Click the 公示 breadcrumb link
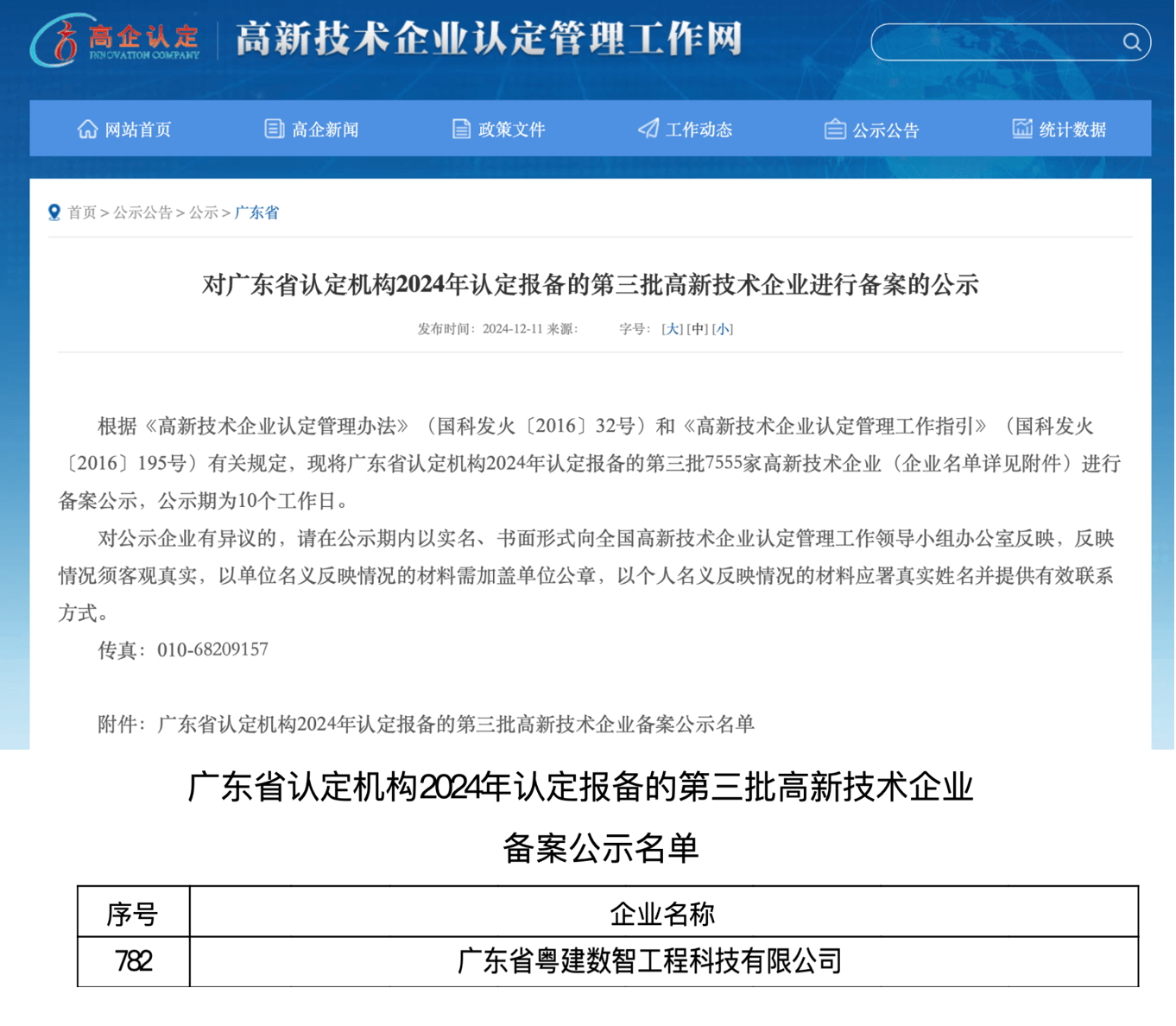Screen dimensions: 1176x1026 [x=204, y=212]
